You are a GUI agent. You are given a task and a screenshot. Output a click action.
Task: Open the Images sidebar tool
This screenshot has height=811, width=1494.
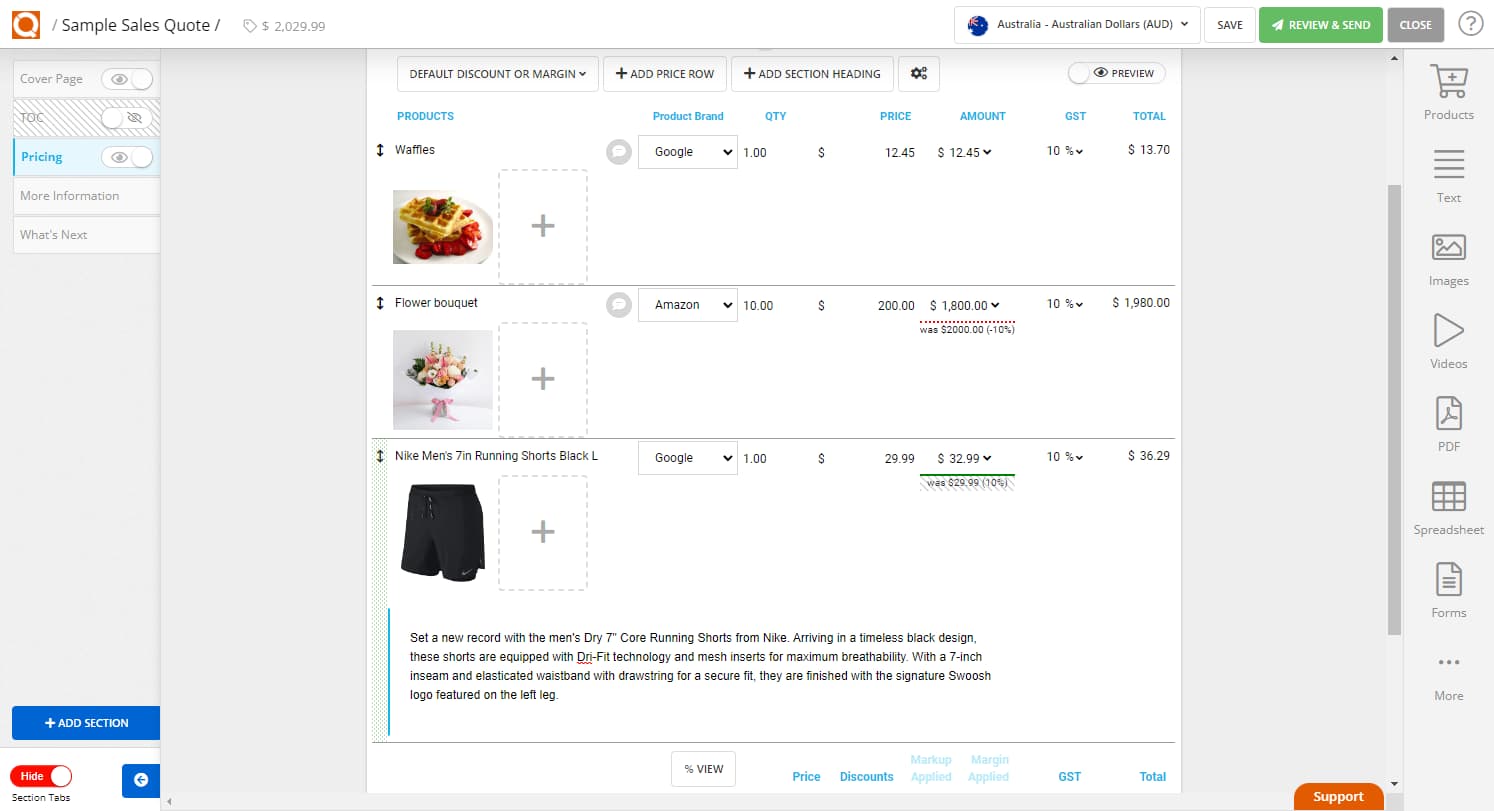click(1448, 259)
